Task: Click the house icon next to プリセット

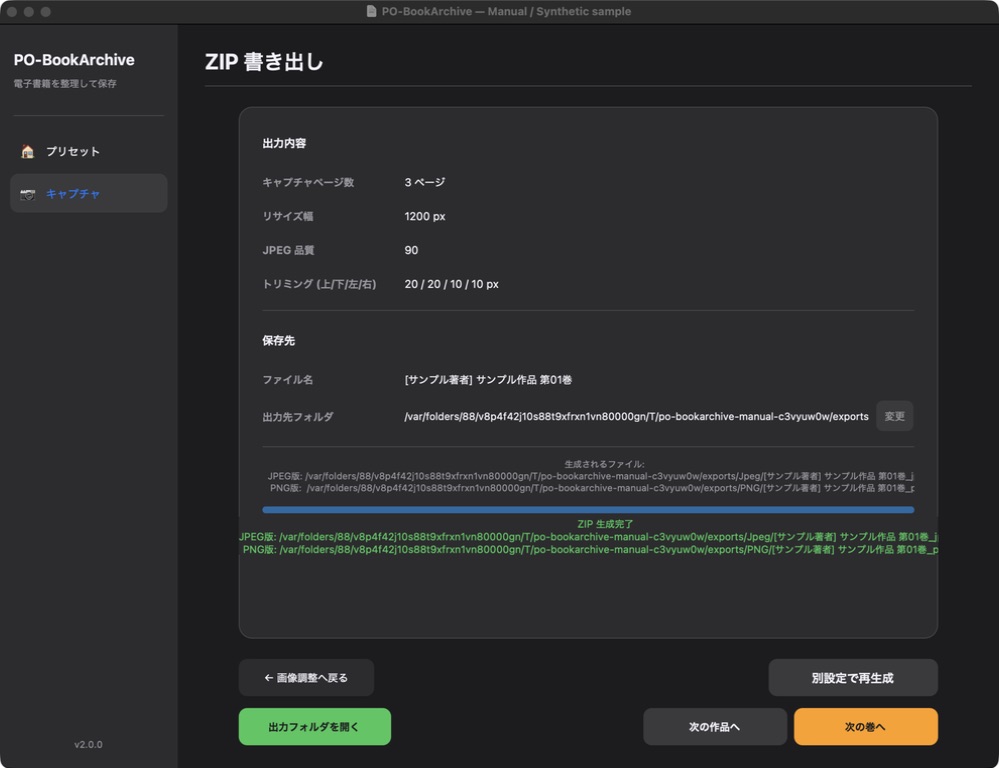Action: pos(27,152)
